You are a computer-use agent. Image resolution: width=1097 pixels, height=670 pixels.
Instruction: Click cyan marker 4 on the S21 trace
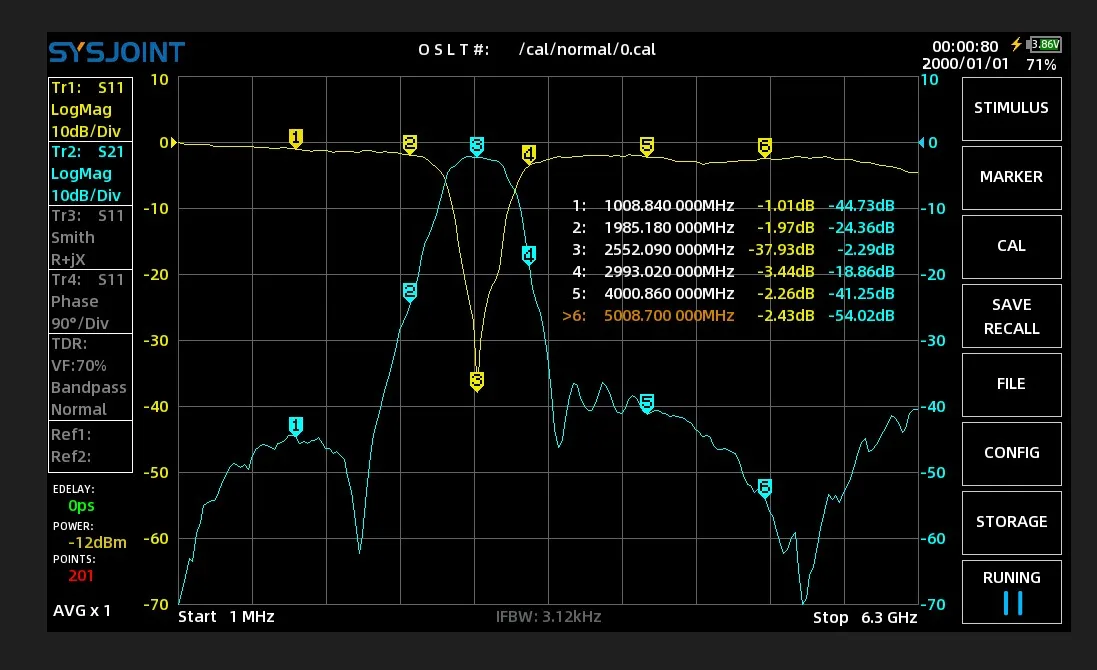[x=529, y=255]
